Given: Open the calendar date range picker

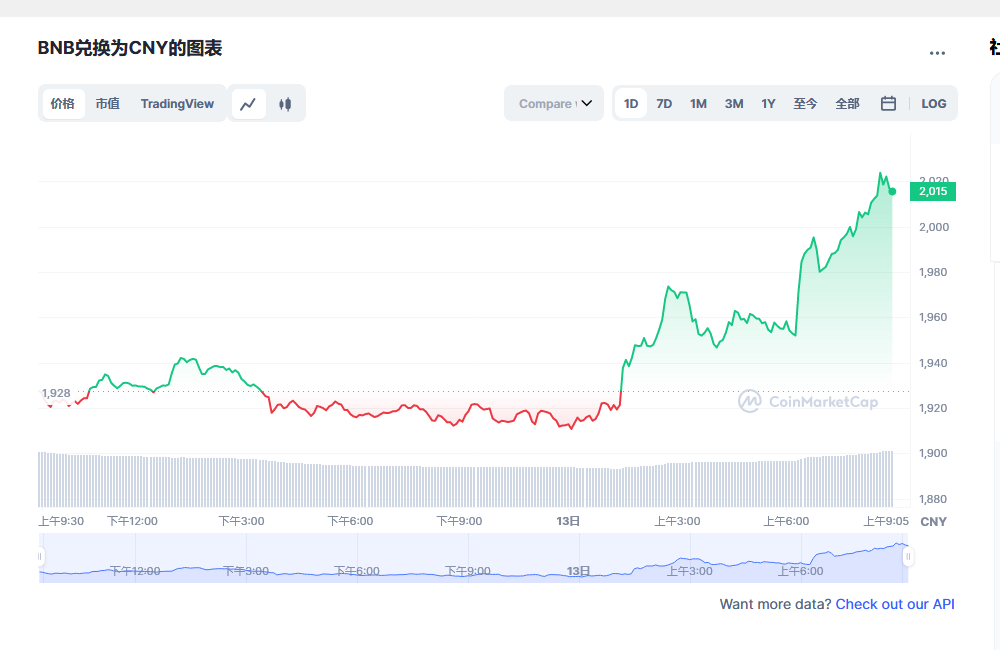Looking at the screenshot, I should [x=888, y=104].
